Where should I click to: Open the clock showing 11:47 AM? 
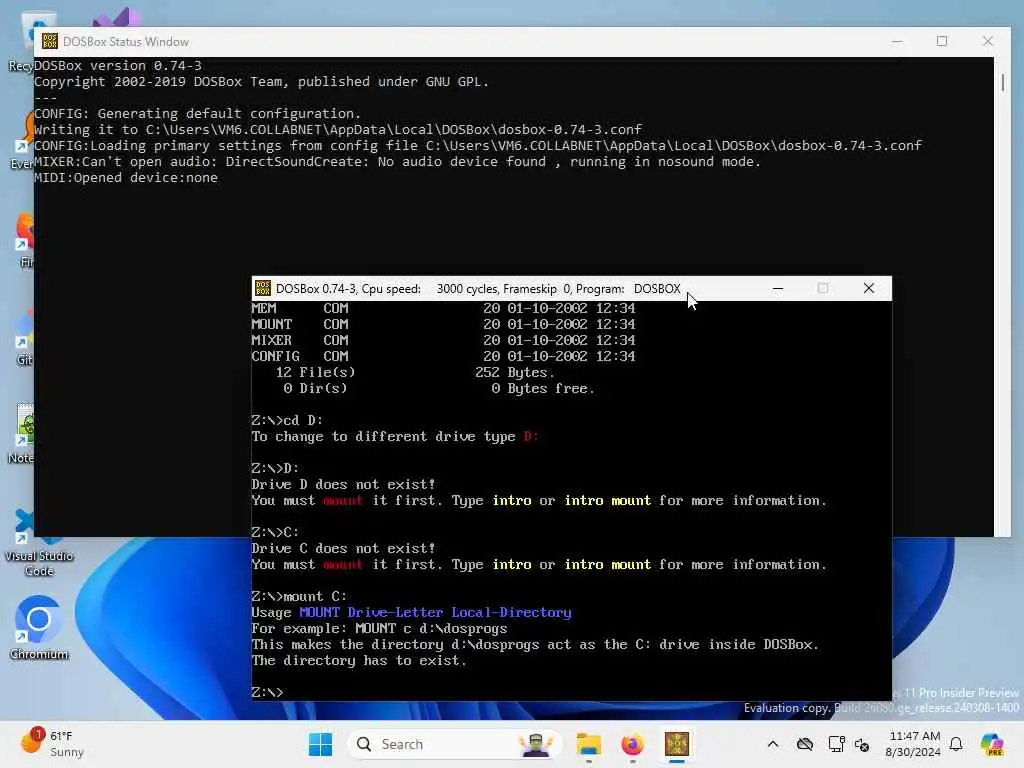tap(913, 744)
